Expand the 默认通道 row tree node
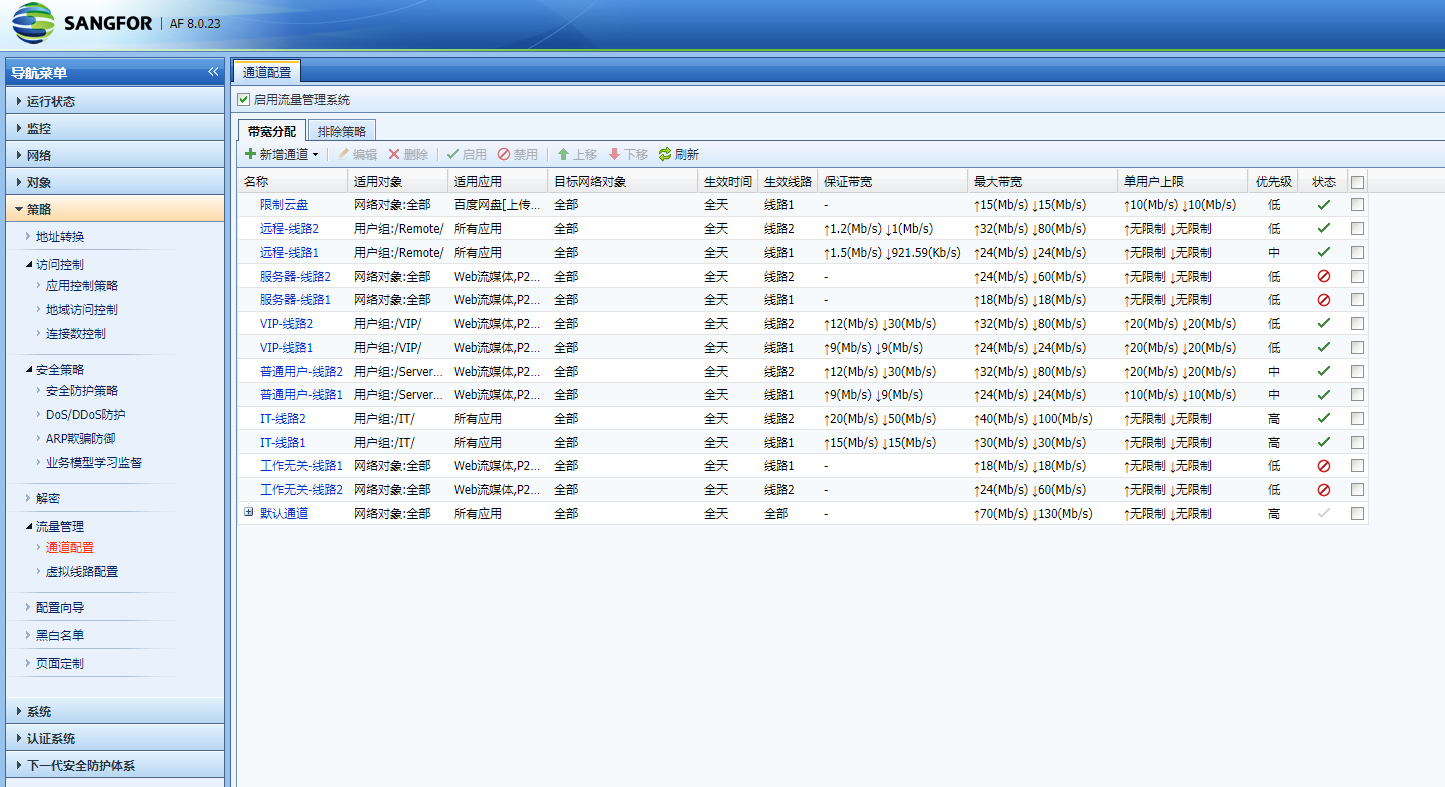The image size is (1445, 787). coord(249,513)
